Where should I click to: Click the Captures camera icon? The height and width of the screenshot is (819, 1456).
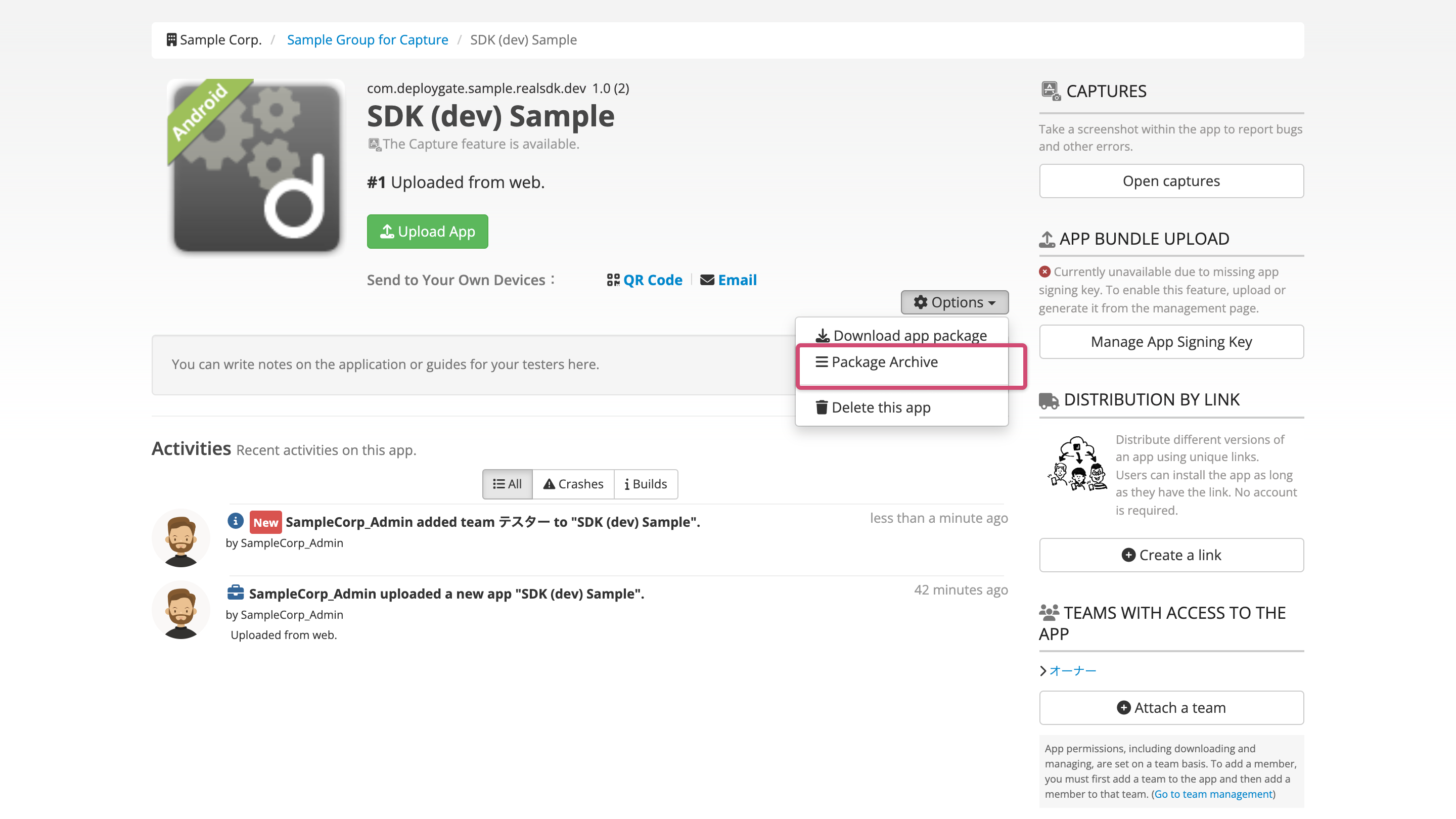pos(1050,90)
